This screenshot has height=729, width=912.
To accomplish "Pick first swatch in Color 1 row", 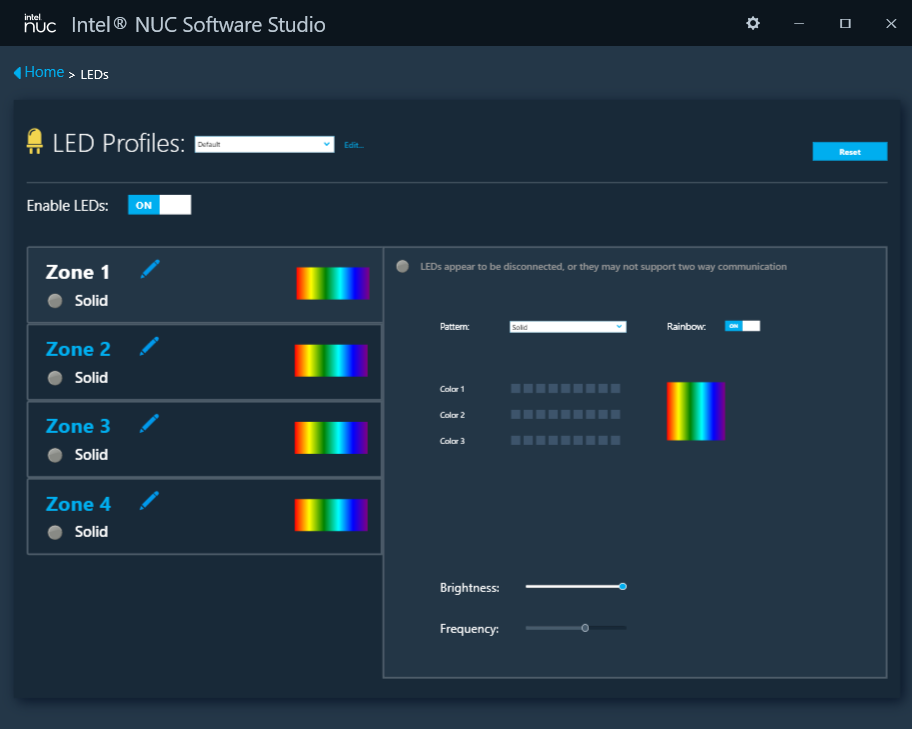I will tap(515, 389).
